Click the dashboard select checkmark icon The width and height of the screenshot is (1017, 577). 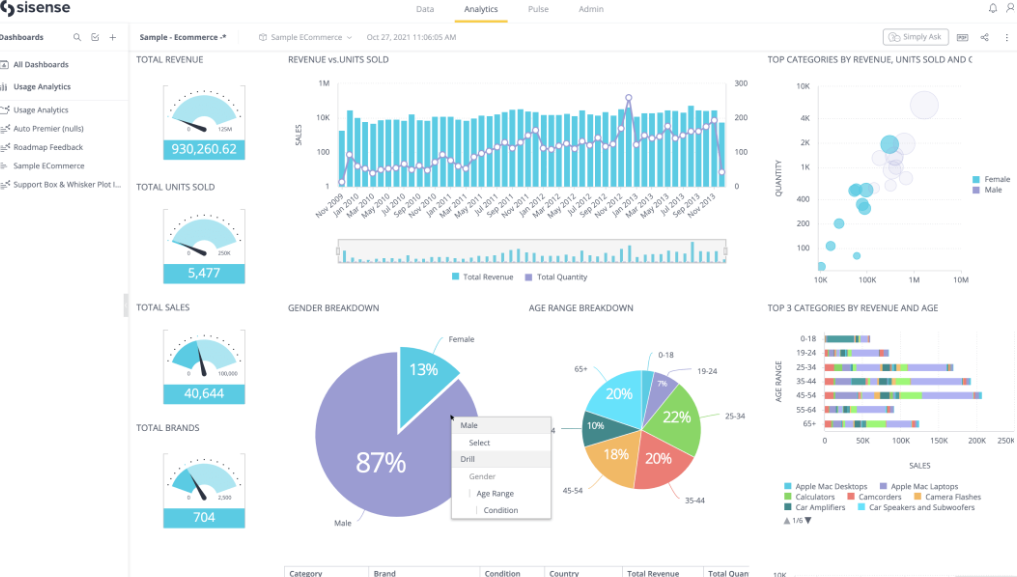pyautogui.click(x=95, y=38)
